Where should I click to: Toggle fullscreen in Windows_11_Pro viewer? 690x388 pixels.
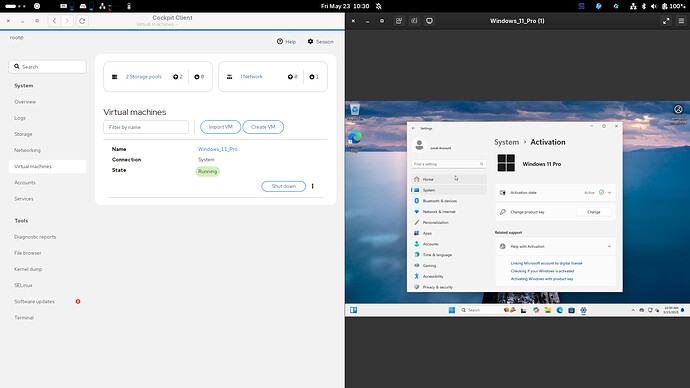666,21
